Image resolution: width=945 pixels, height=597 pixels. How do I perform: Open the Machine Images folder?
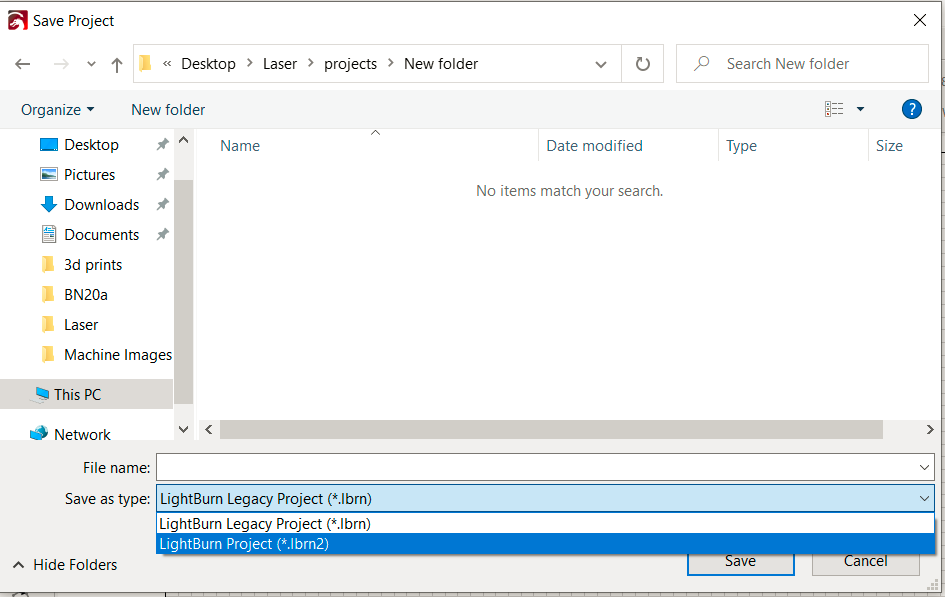[x=118, y=355]
